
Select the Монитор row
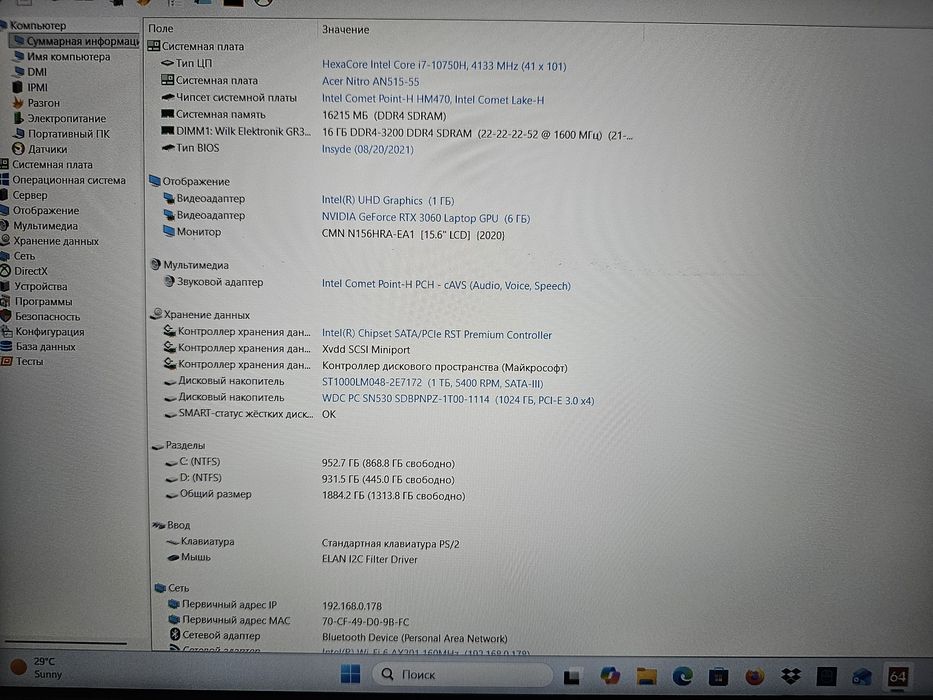[333, 233]
